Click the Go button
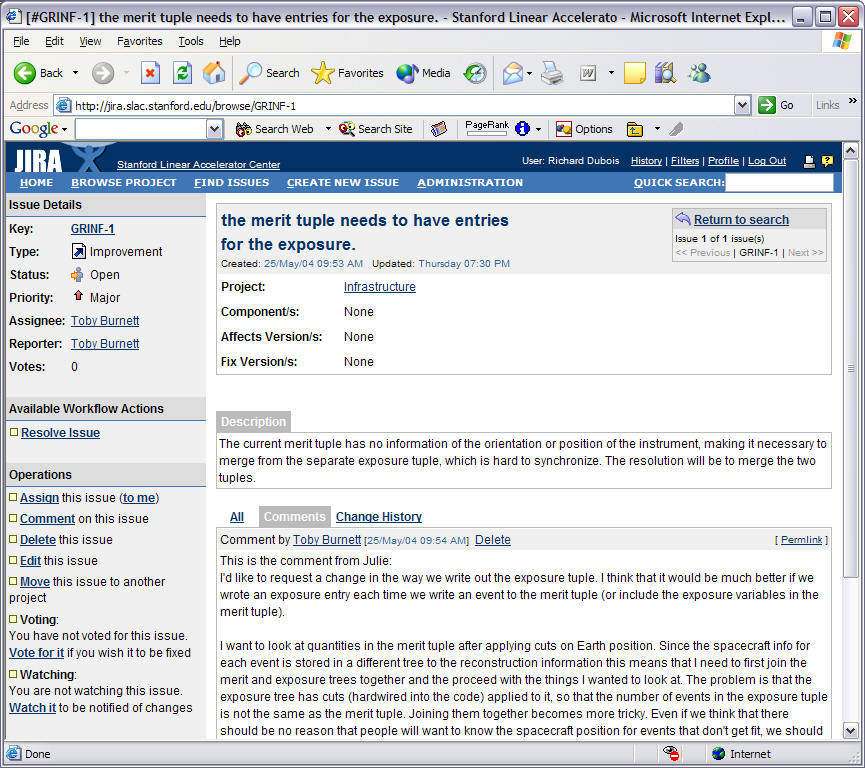The width and height of the screenshot is (865, 768). point(776,105)
